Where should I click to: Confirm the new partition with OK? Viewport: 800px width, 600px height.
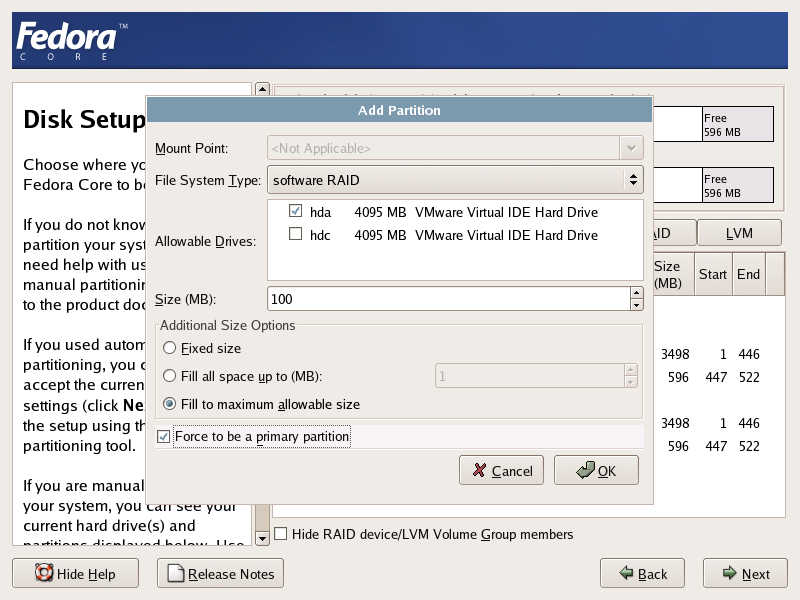[596, 470]
